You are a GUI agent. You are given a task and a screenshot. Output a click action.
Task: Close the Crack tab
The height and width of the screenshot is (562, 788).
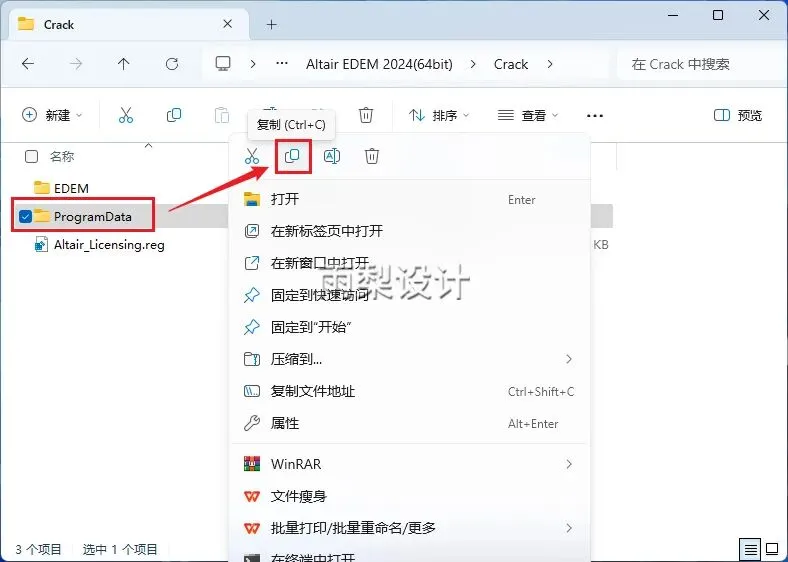pos(228,24)
